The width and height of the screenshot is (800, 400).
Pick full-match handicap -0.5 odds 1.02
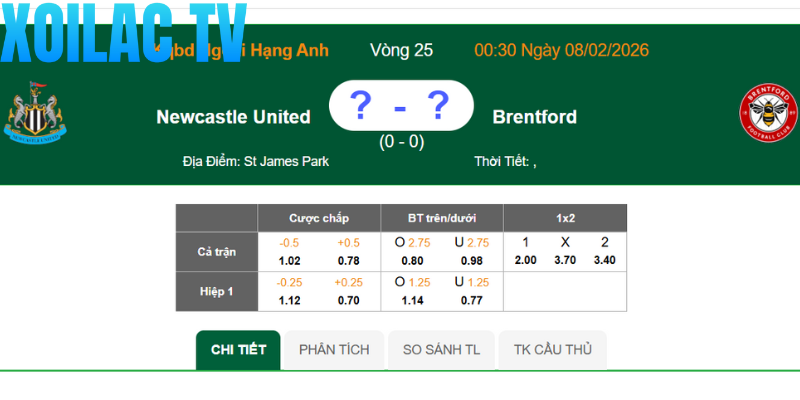coord(289,260)
